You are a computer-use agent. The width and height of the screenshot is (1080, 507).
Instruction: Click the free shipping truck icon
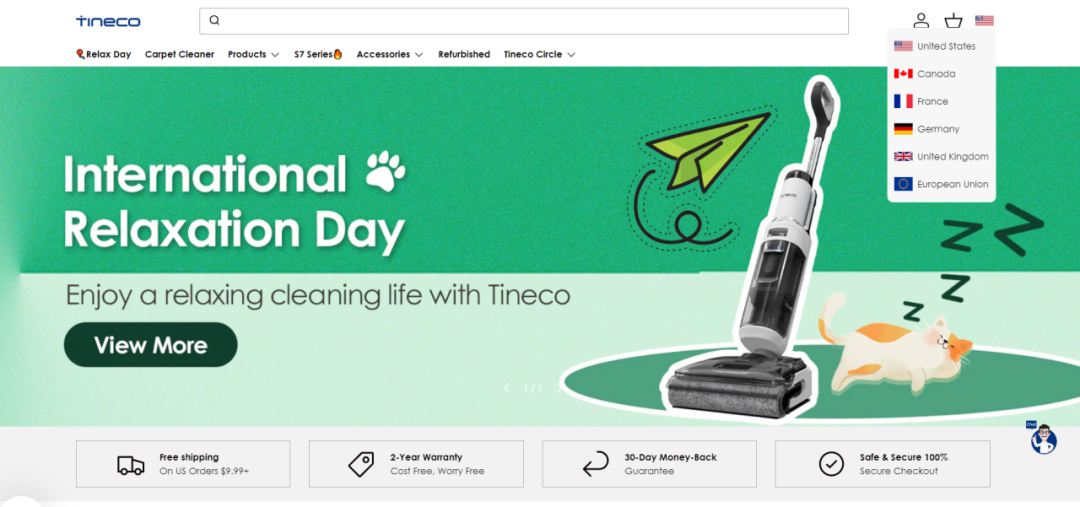click(x=131, y=465)
